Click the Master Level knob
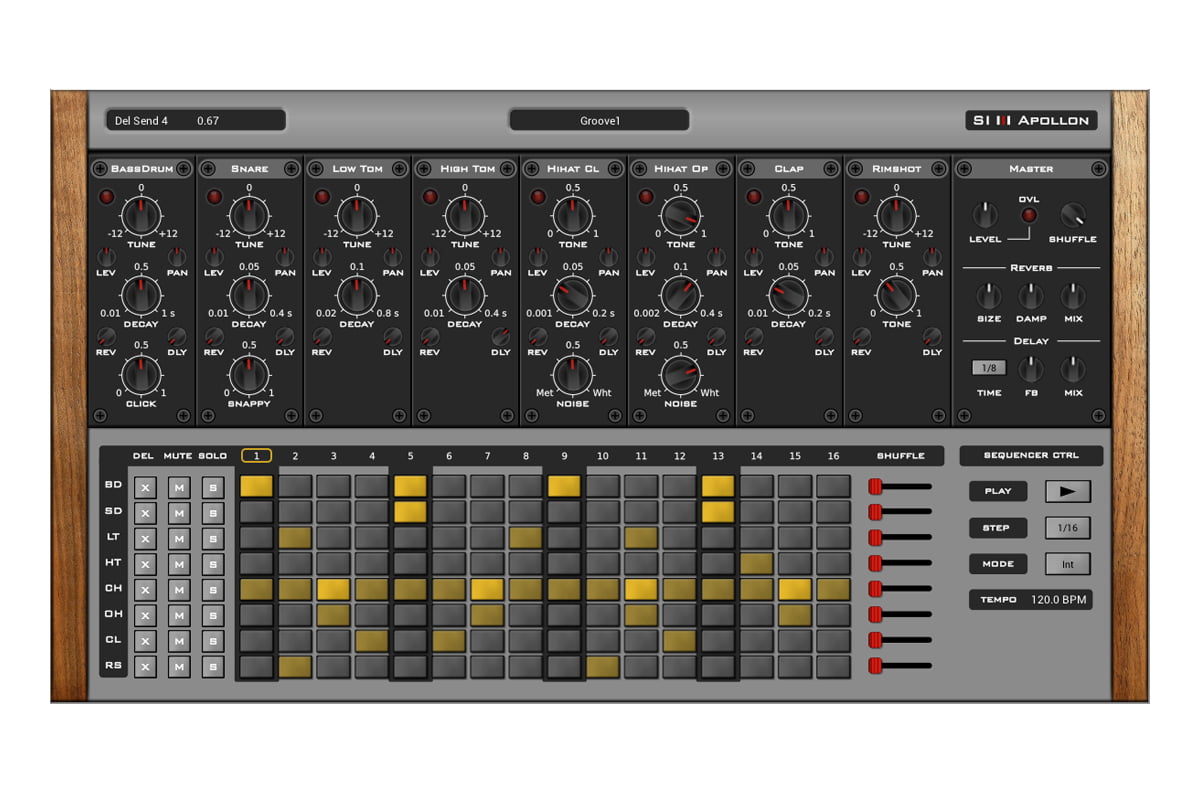This screenshot has width=1200, height=800. 985,215
